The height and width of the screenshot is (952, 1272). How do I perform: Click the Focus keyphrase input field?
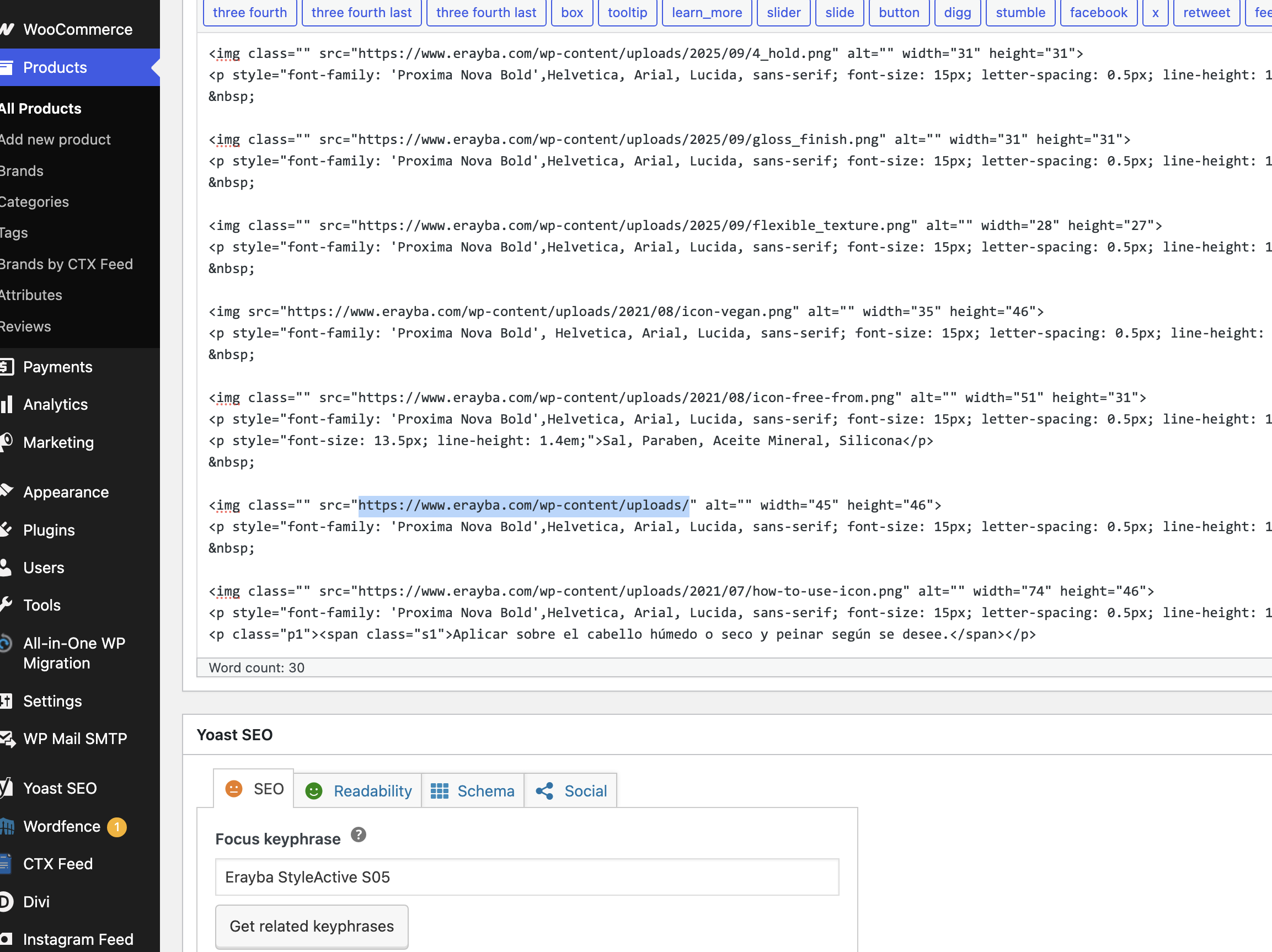[x=527, y=878]
